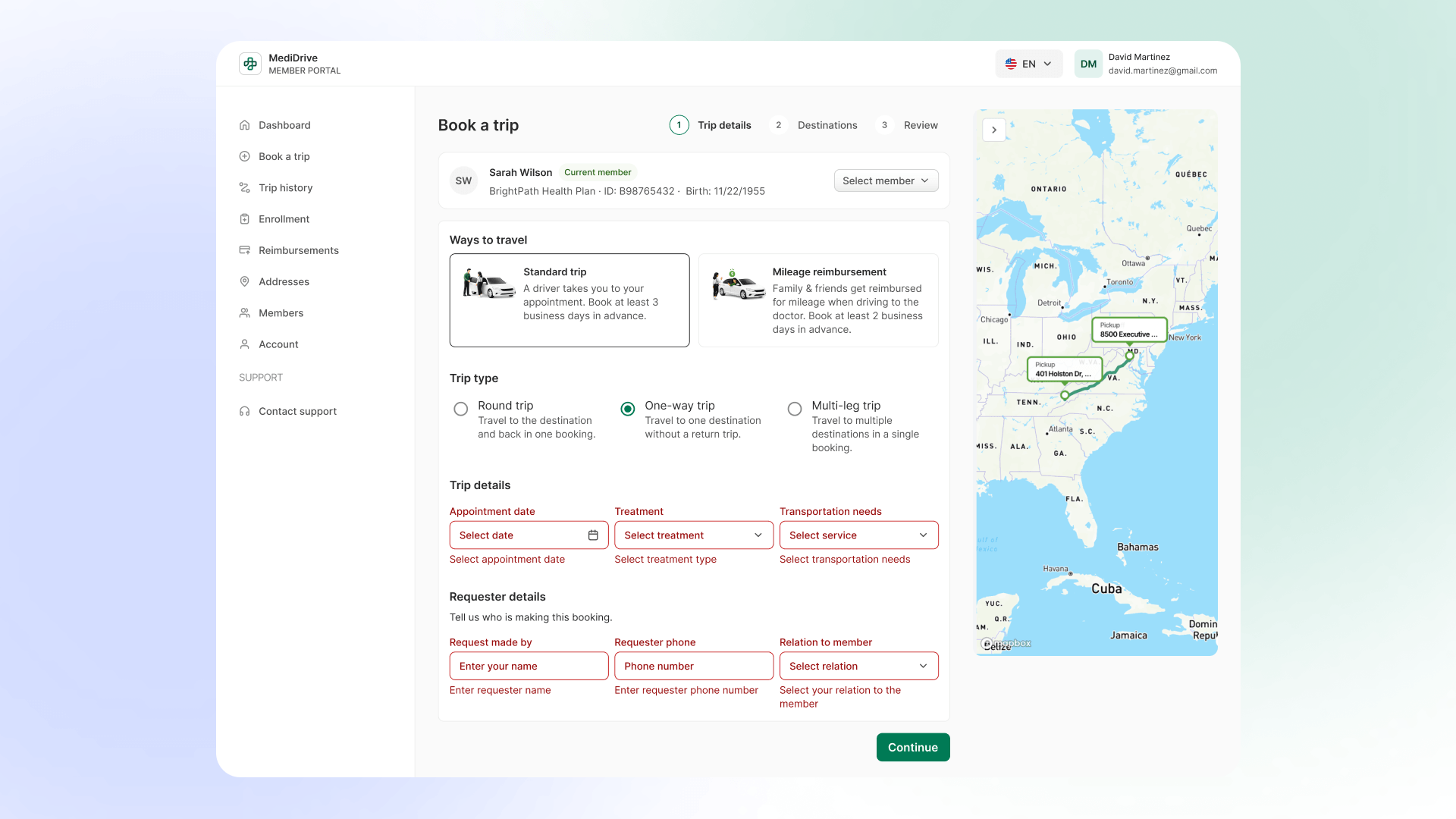The height and width of the screenshot is (819, 1456).
Task: Click the Addresses pin icon
Action: pos(244,281)
